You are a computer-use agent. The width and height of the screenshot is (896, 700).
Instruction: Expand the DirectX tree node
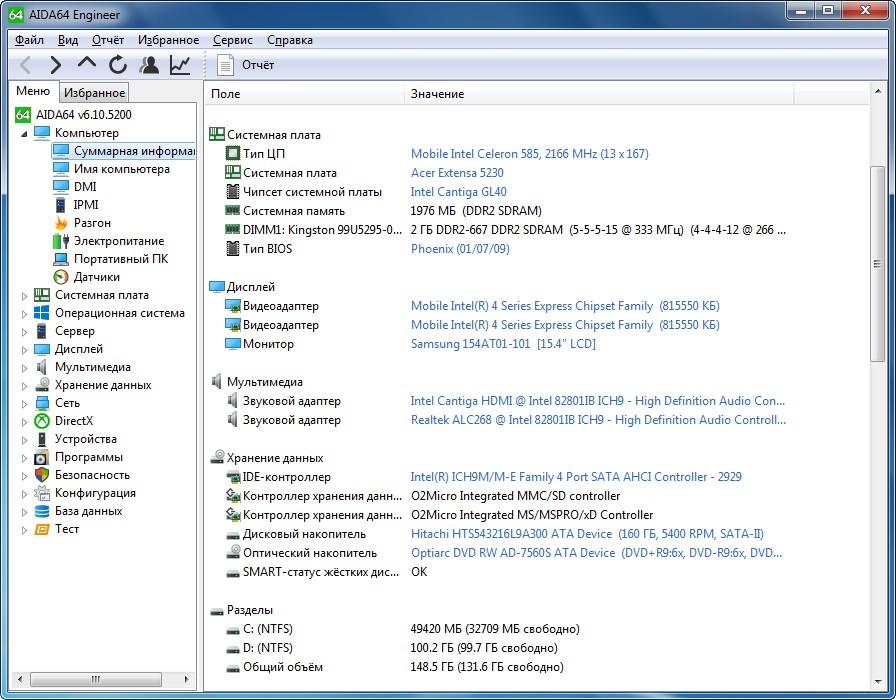pos(24,422)
